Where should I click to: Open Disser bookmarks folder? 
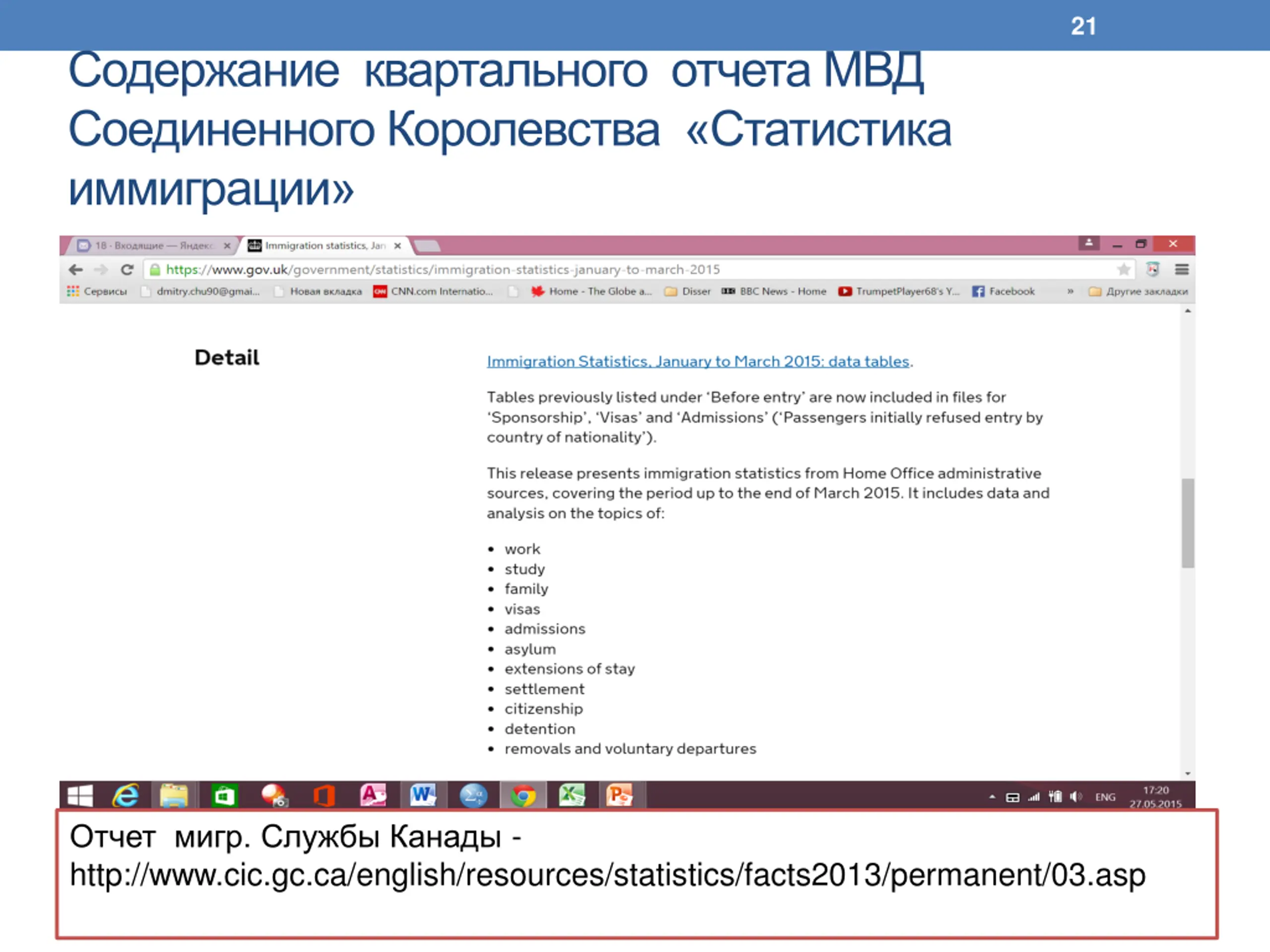687,292
